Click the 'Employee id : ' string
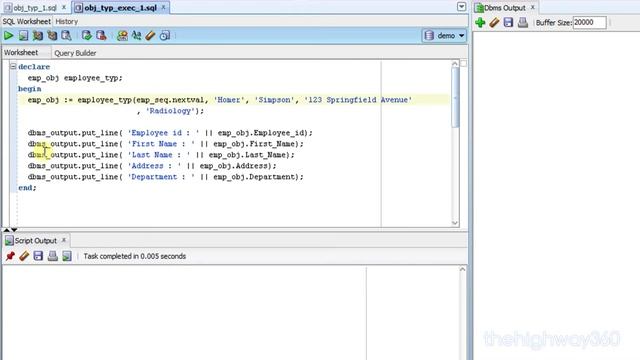640x360 pixels. point(163,133)
